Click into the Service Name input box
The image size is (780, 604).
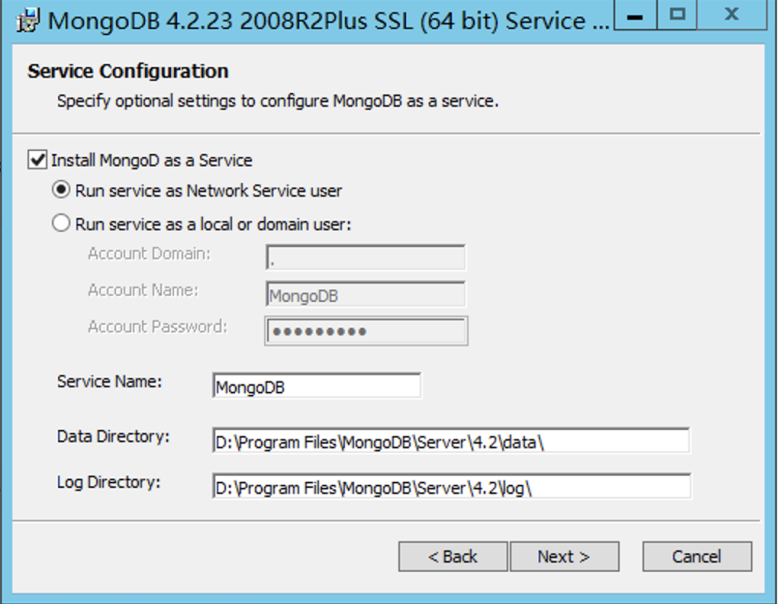(x=316, y=386)
